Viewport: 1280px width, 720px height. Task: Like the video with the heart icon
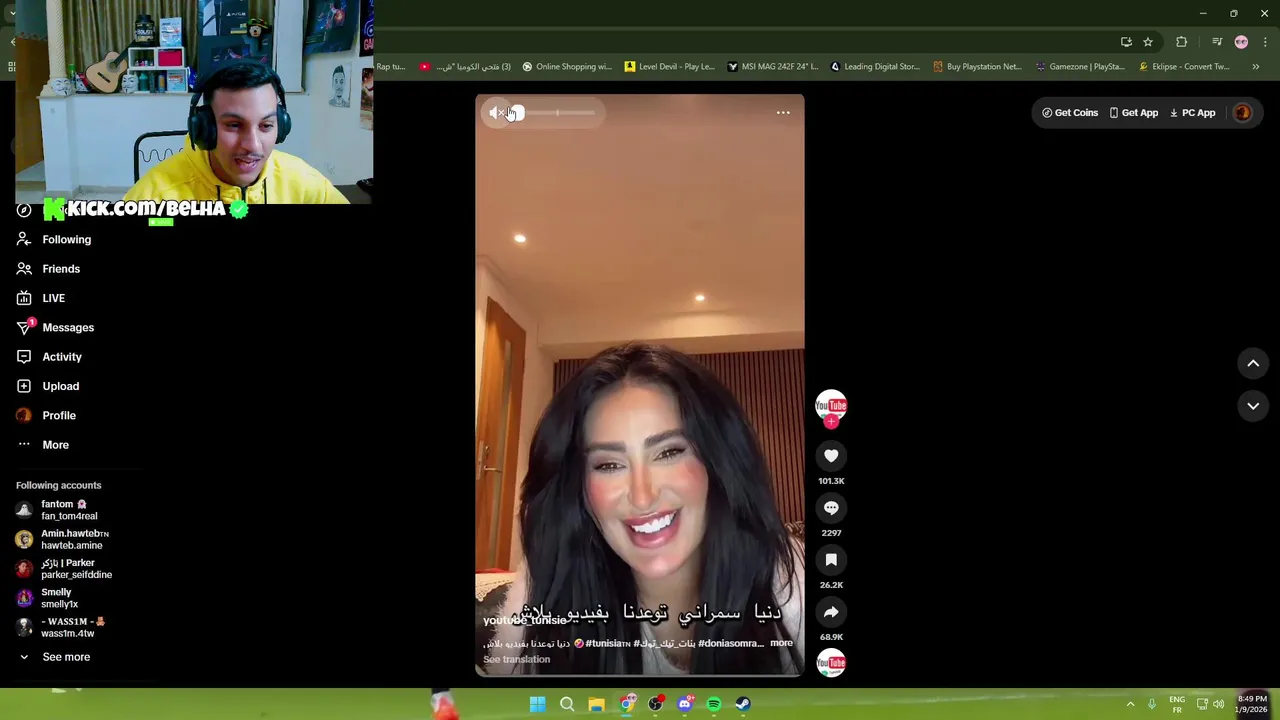[831, 456]
